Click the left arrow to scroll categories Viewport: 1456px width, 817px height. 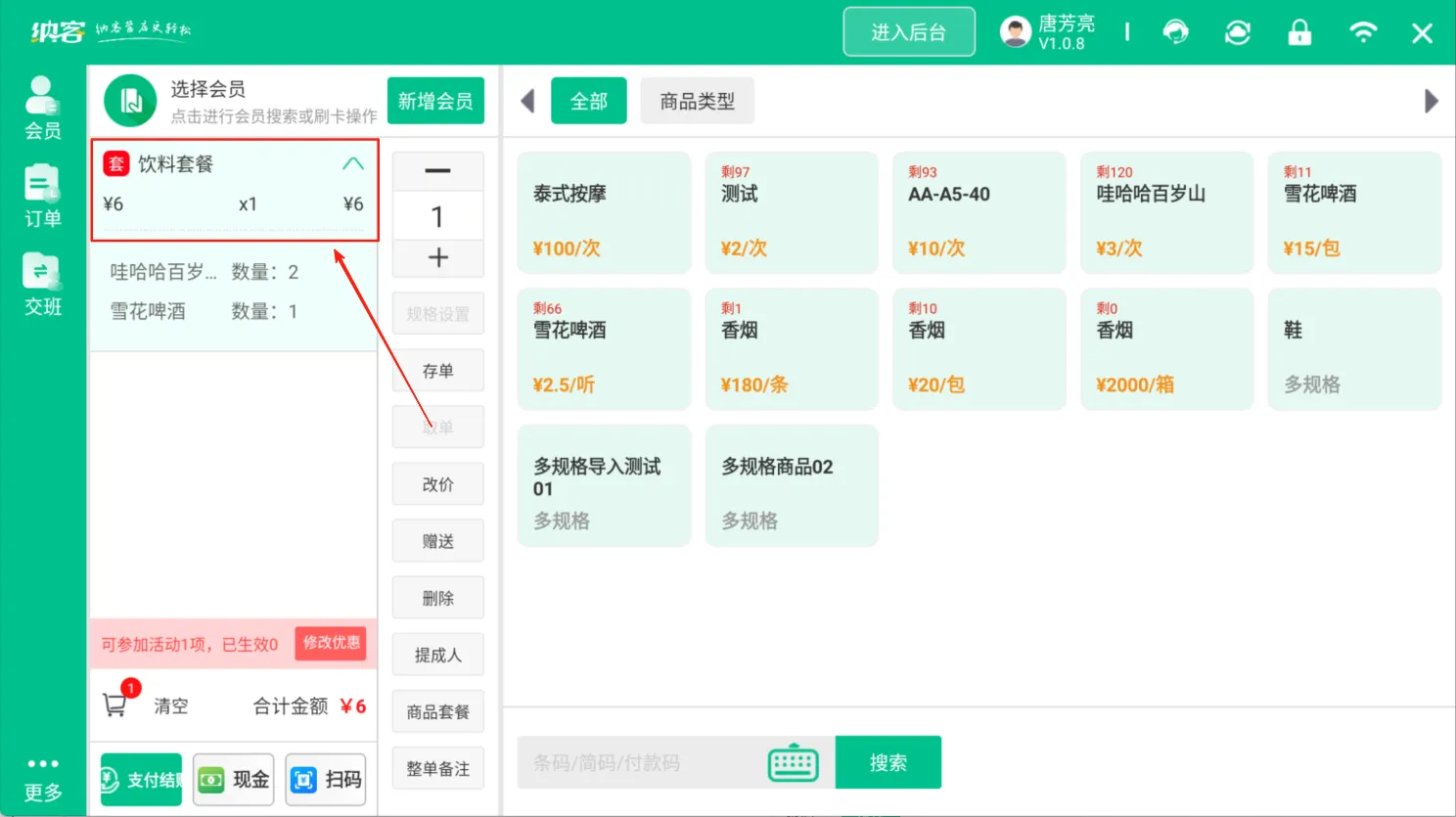point(527,100)
